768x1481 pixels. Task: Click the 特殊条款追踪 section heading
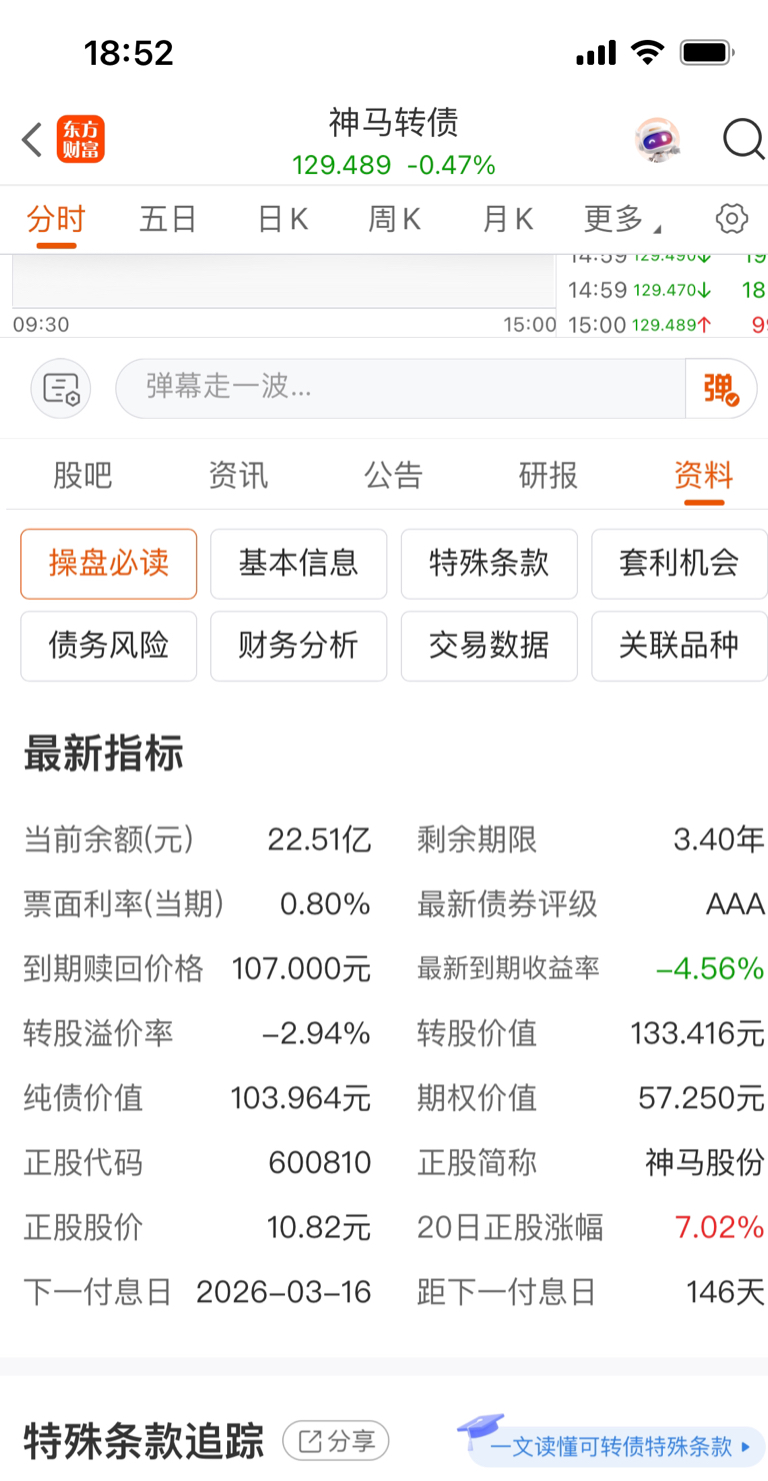coord(144,1442)
